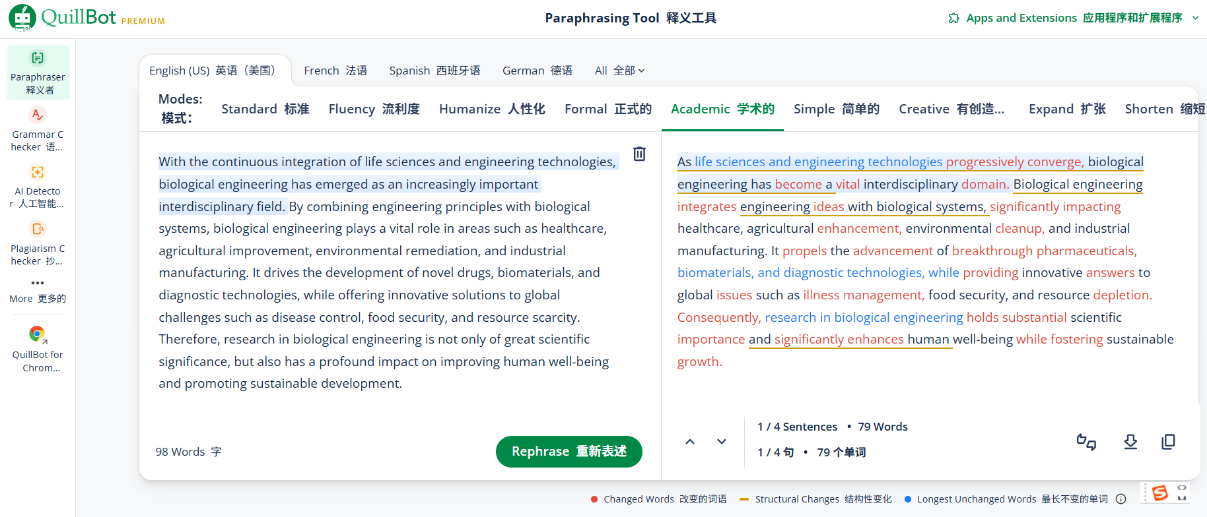Click the blue Longest Unchanged Words dot
The width and height of the screenshot is (1207, 517).
907,499
